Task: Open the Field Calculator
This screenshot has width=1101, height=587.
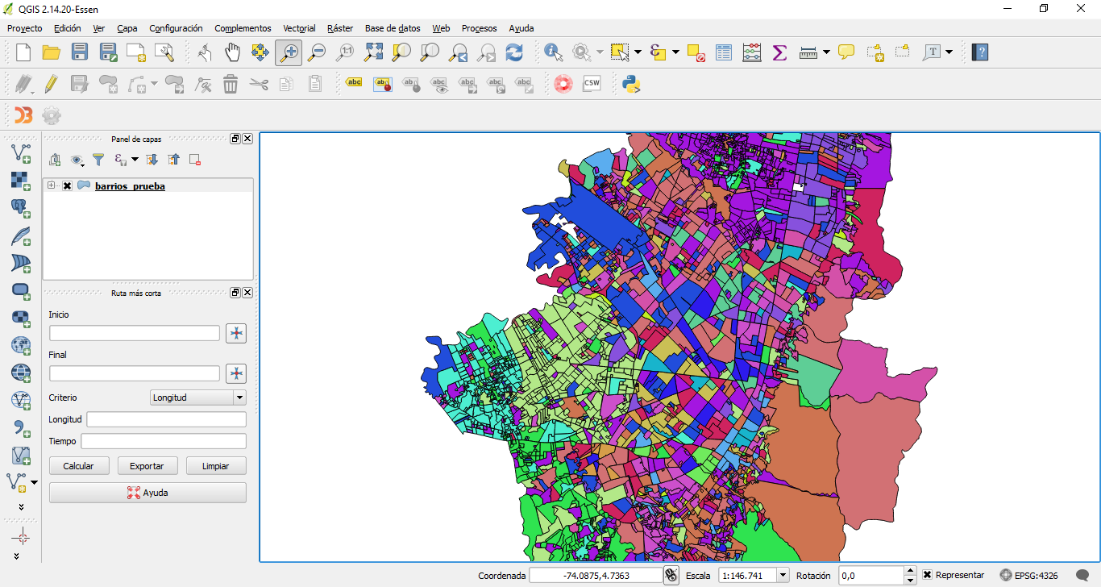Action: coord(752,52)
